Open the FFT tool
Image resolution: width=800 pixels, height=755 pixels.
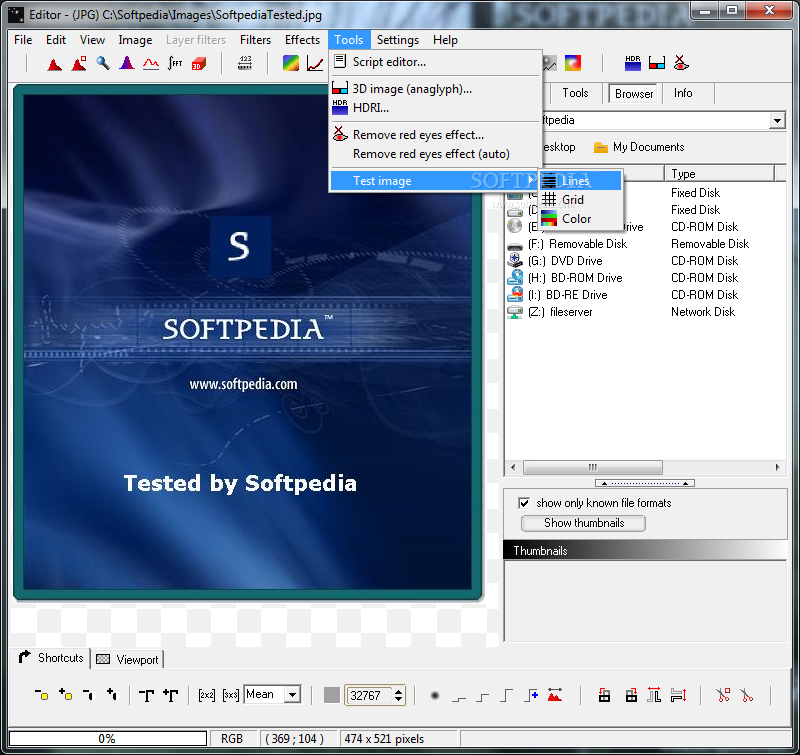click(175, 63)
